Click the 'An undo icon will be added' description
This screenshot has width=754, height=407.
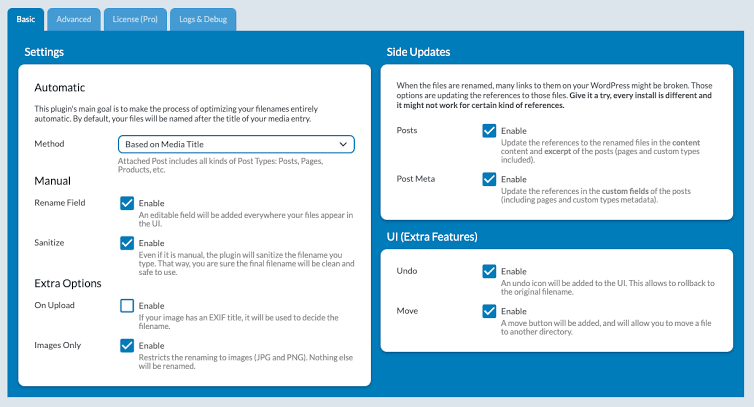[608, 288]
